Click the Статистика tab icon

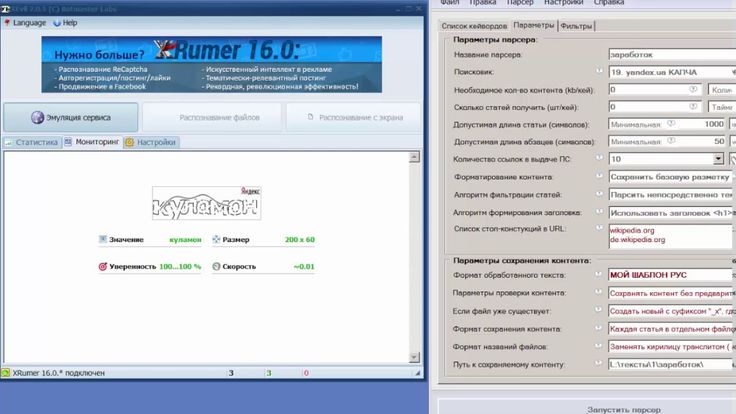[x=9, y=142]
